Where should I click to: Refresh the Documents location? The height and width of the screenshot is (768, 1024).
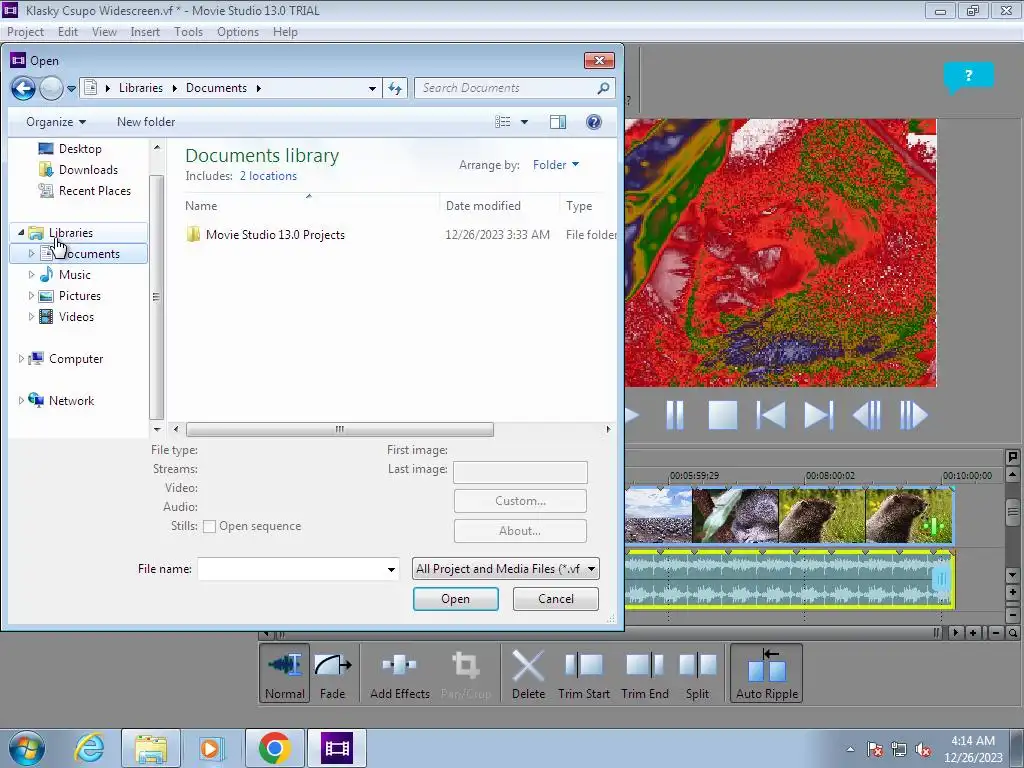pos(395,88)
